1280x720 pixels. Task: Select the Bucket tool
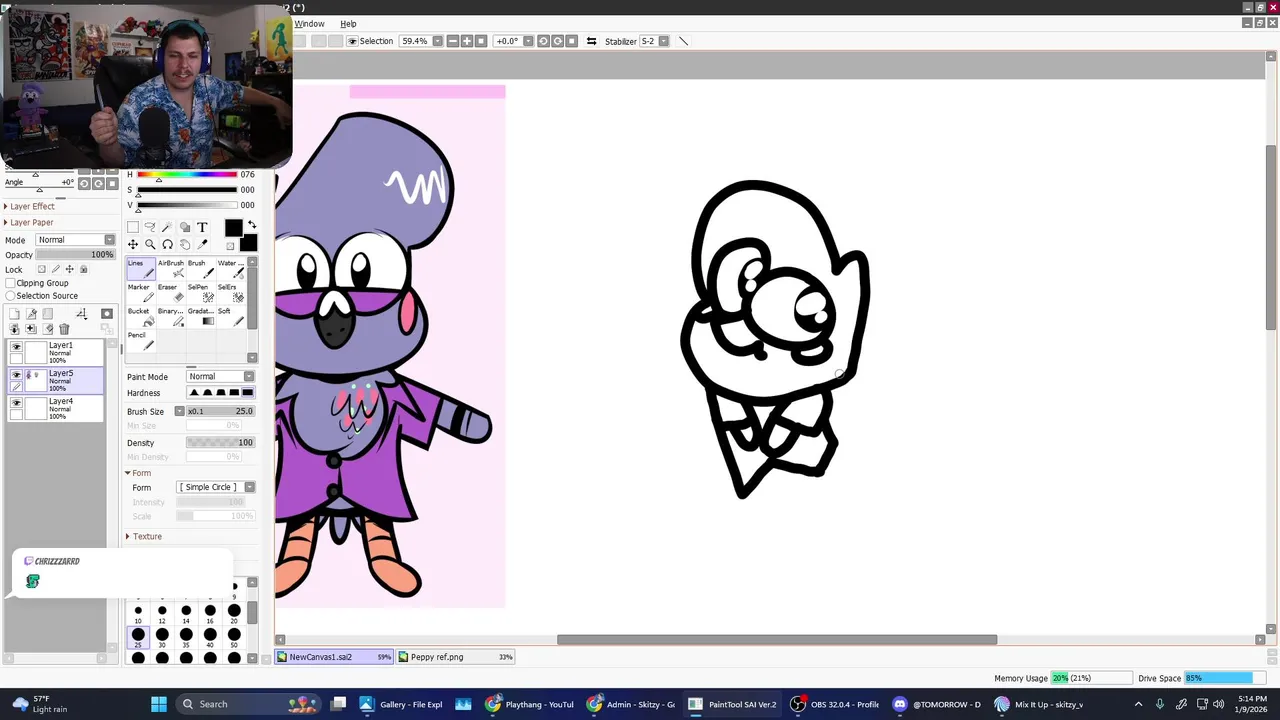(x=141, y=317)
